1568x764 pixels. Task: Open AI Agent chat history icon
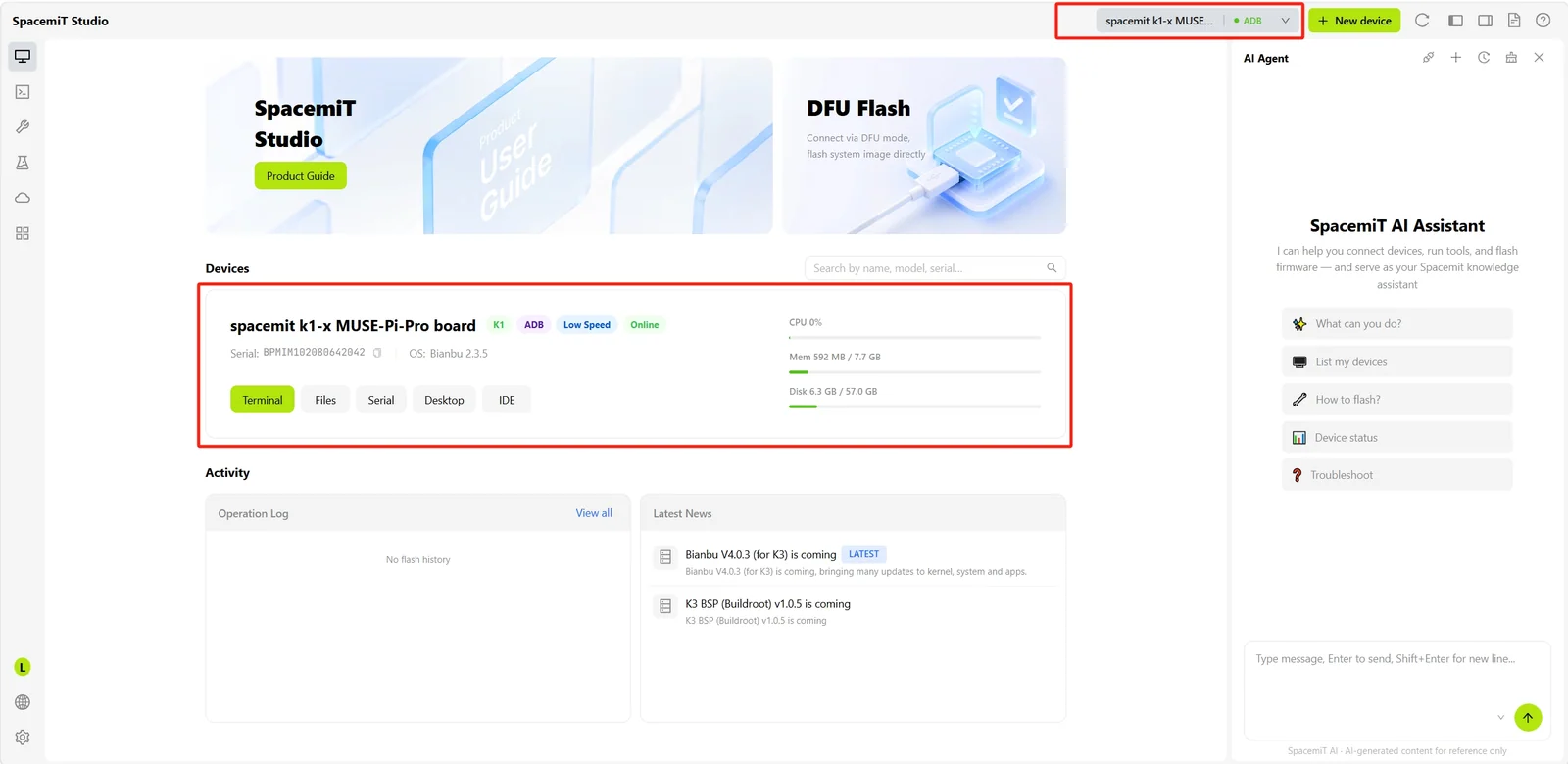point(1484,58)
